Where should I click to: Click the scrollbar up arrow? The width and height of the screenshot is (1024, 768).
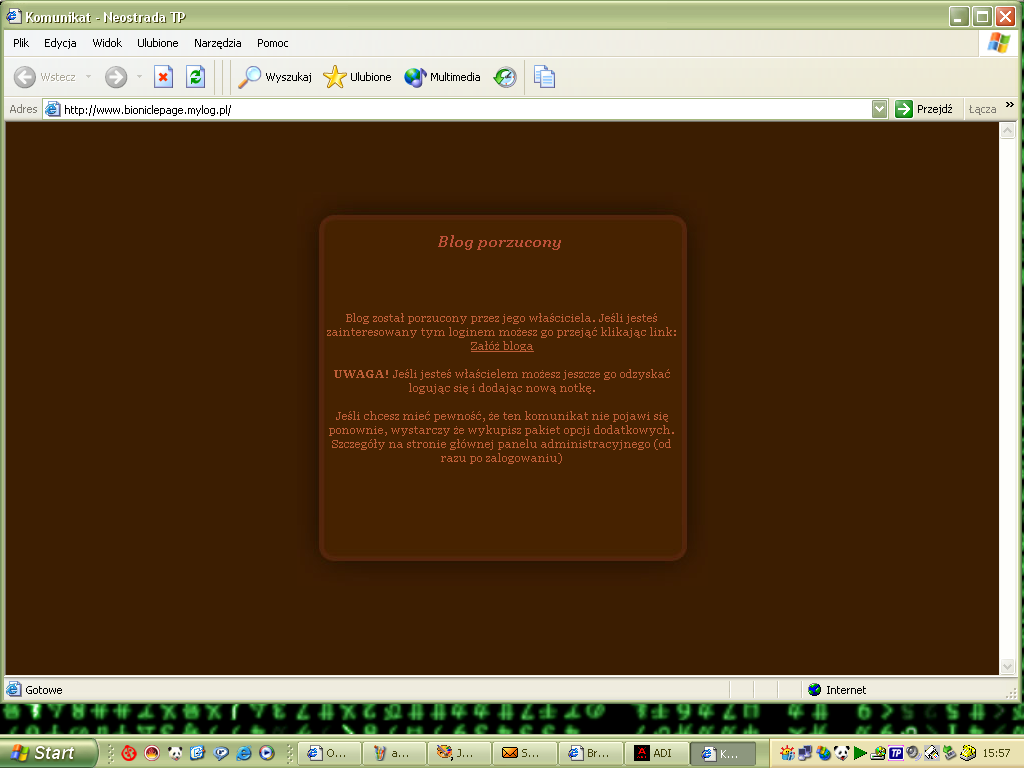pyautogui.click(x=1008, y=130)
